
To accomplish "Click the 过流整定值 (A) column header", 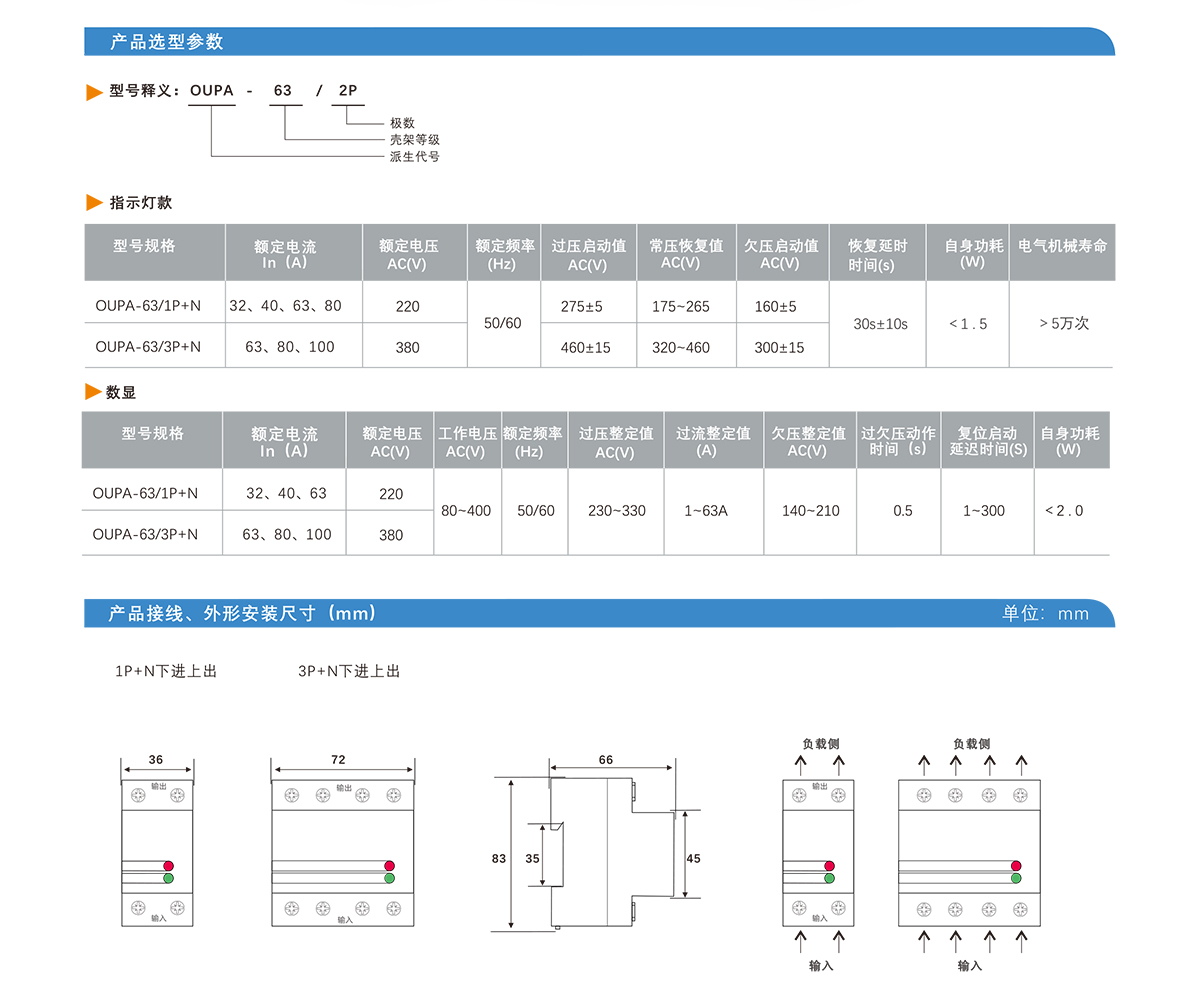I will point(713,441).
